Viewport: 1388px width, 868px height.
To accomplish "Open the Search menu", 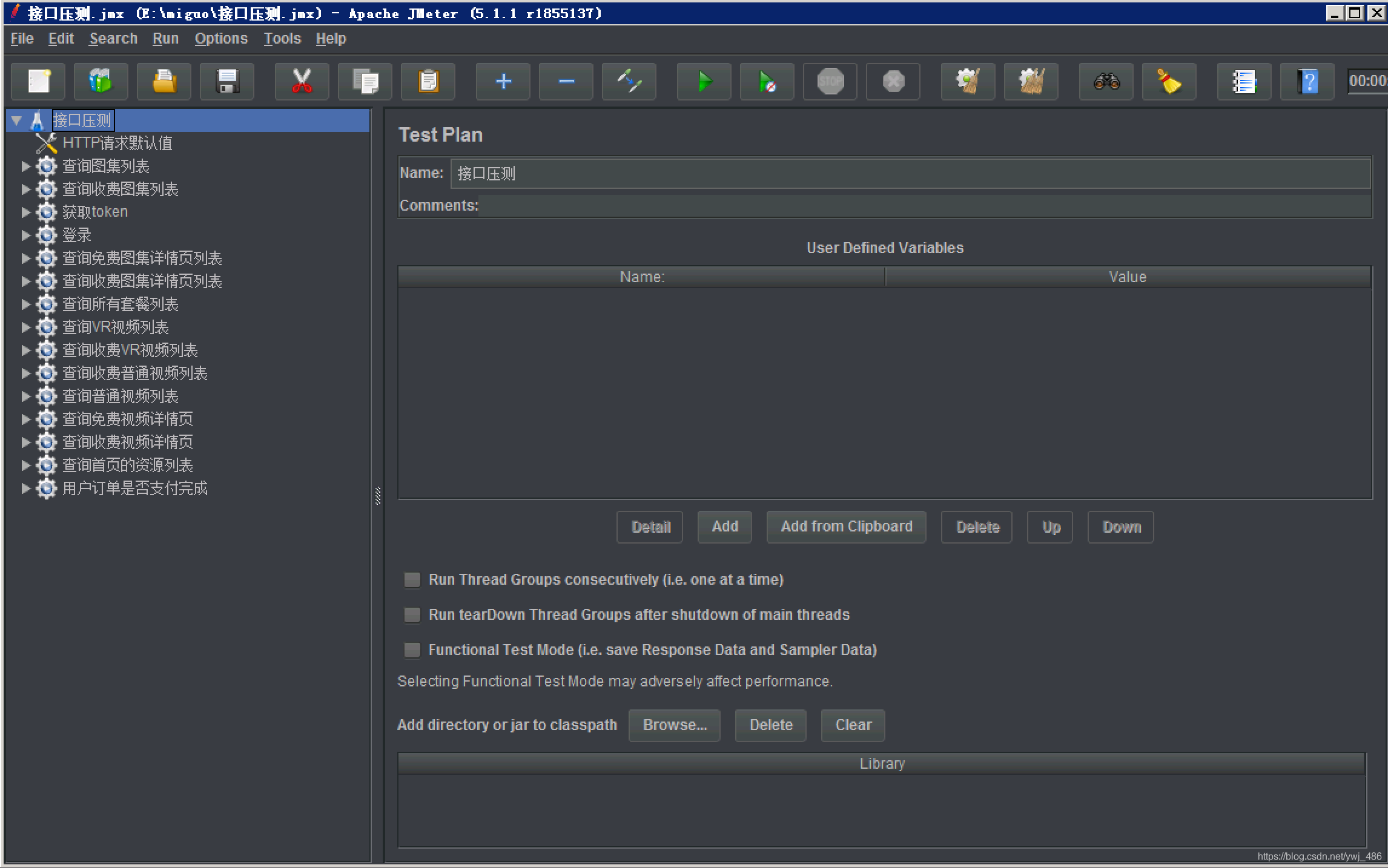I will tap(113, 39).
